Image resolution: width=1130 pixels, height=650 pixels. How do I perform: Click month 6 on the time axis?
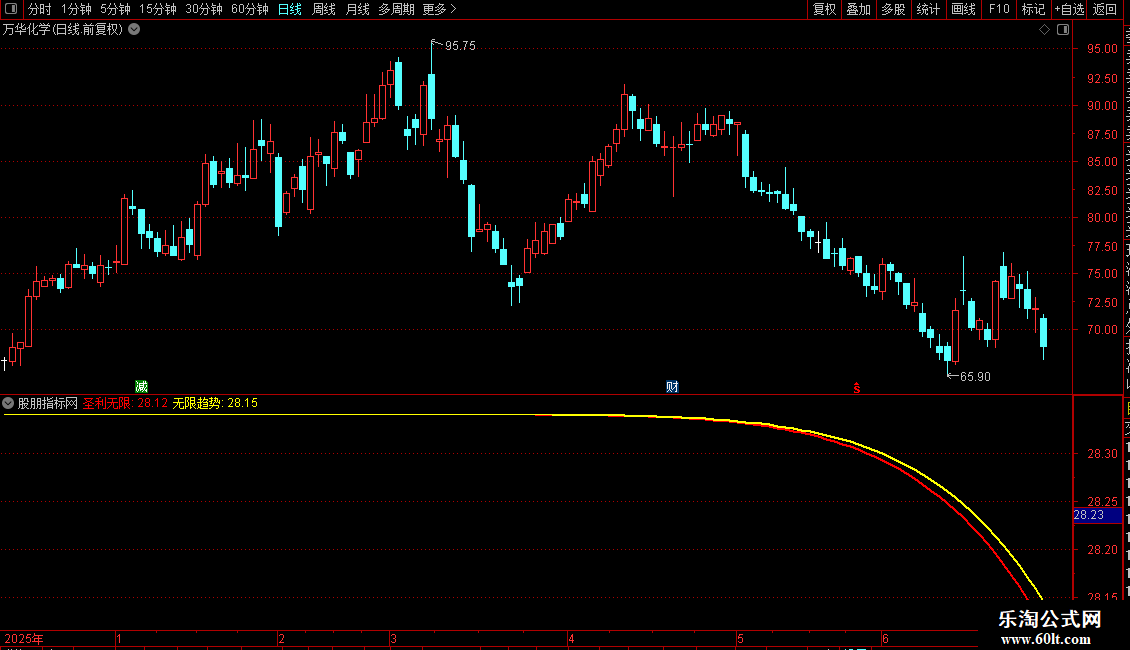(x=885, y=638)
